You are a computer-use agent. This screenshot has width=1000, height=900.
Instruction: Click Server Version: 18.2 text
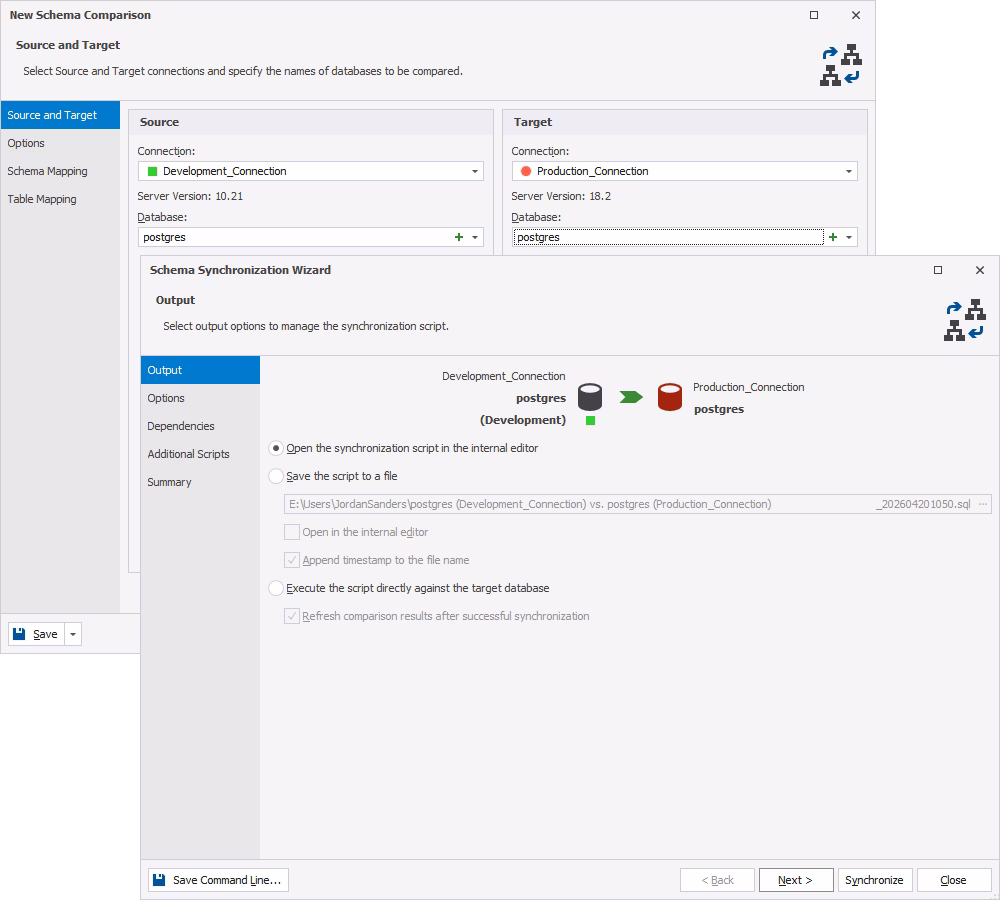pyautogui.click(x=561, y=196)
